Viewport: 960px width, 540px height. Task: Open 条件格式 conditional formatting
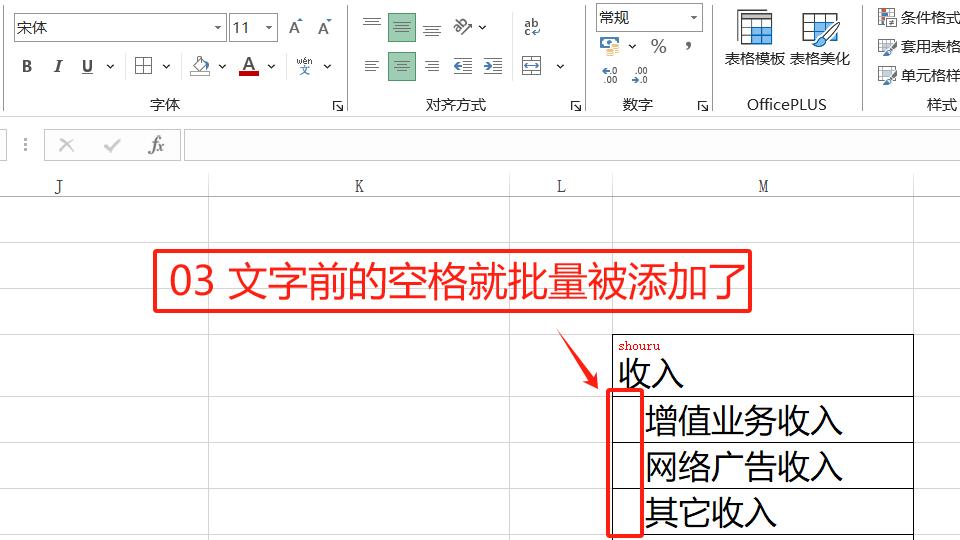click(918, 17)
